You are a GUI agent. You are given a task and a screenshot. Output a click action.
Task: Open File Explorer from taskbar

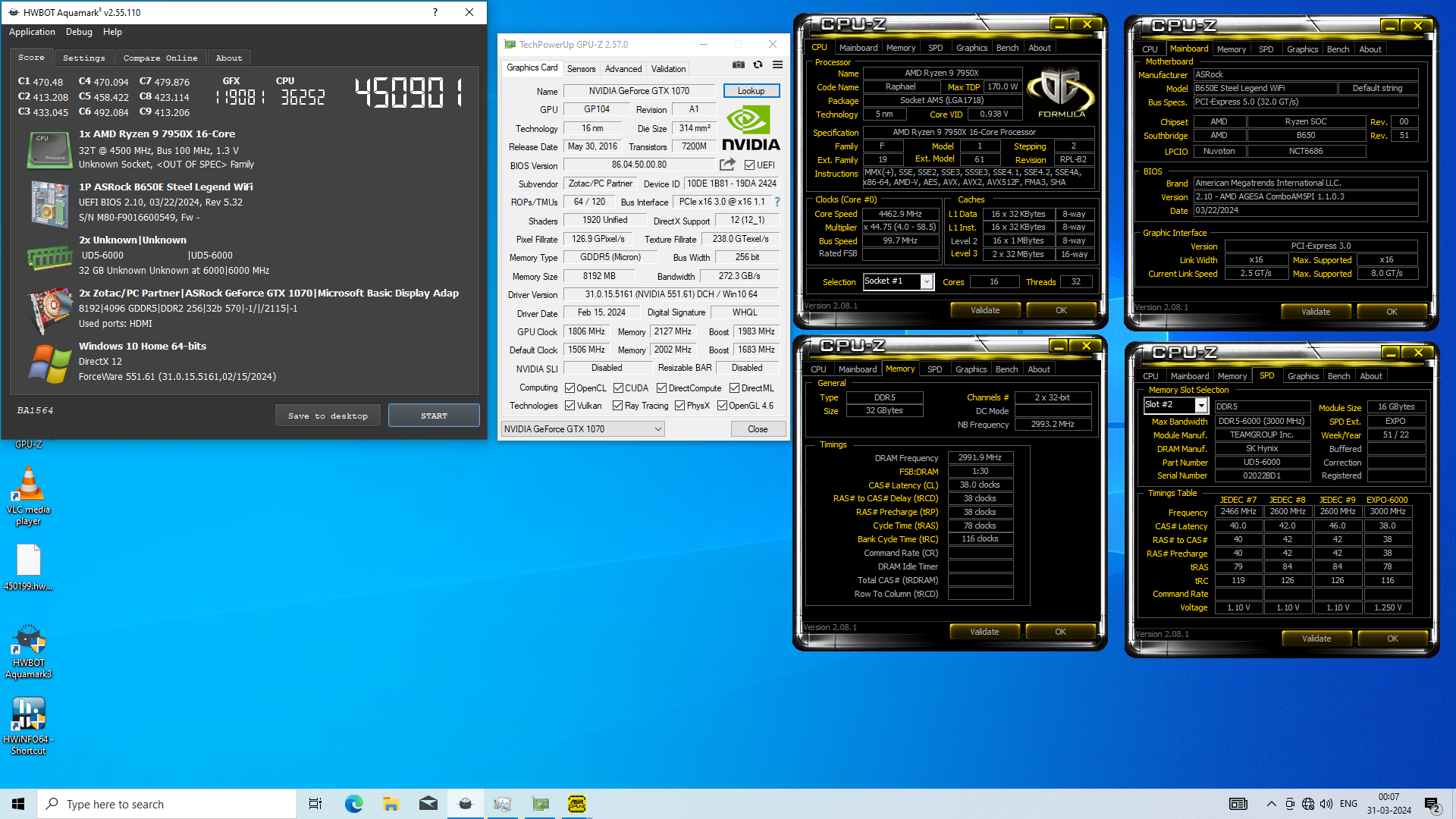[391, 804]
